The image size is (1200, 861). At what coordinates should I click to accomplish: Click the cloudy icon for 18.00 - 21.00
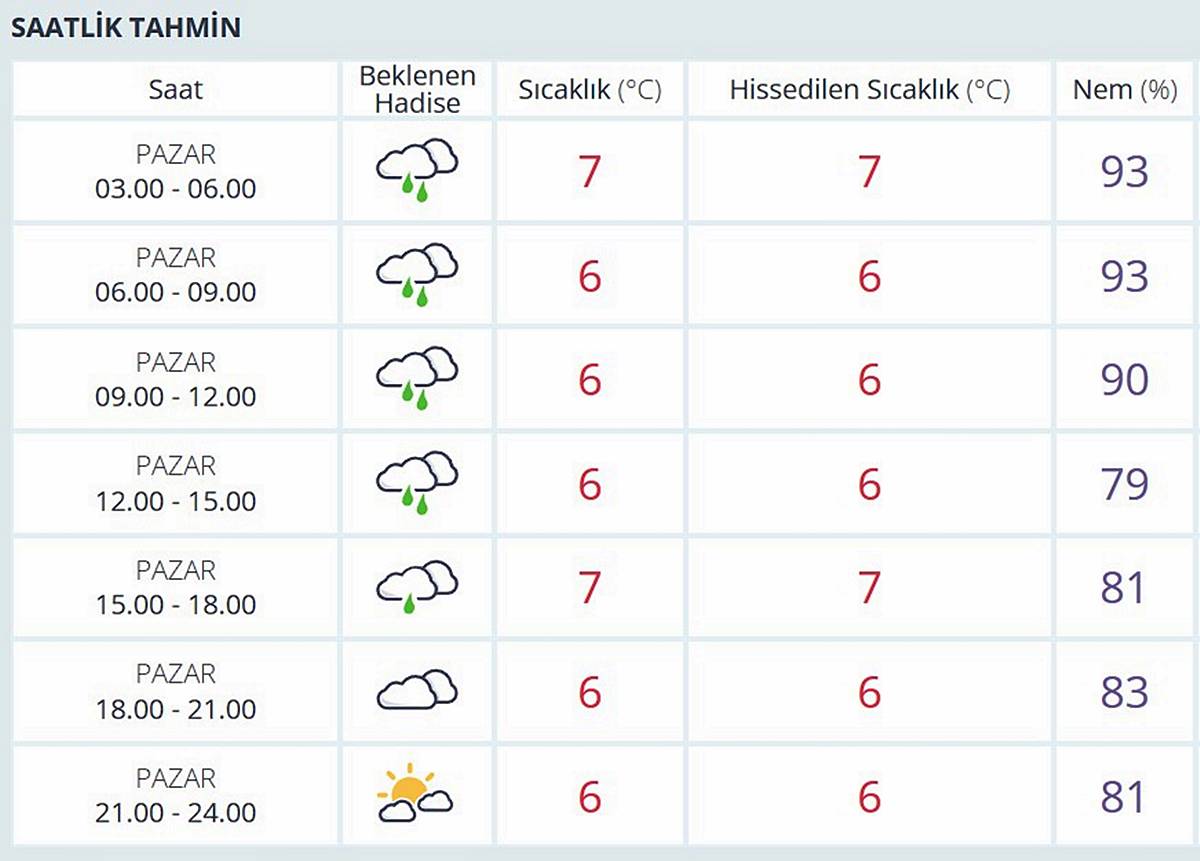pos(417,691)
